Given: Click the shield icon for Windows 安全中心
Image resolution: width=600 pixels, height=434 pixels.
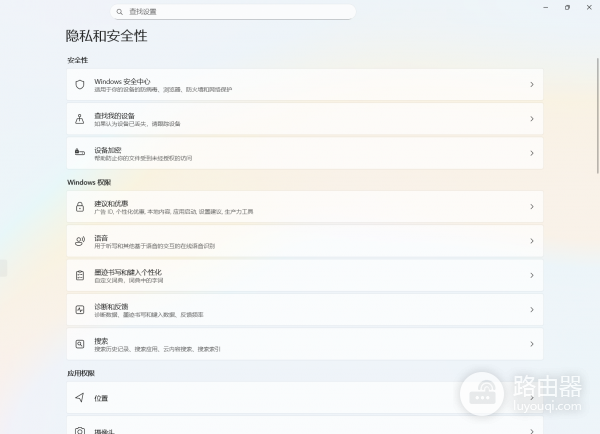Looking at the screenshot, I should [x=80, y=85].
